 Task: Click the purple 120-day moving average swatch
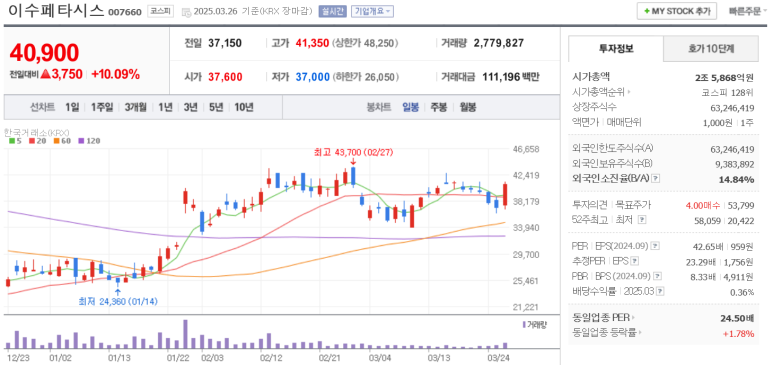tap(81, 141)
